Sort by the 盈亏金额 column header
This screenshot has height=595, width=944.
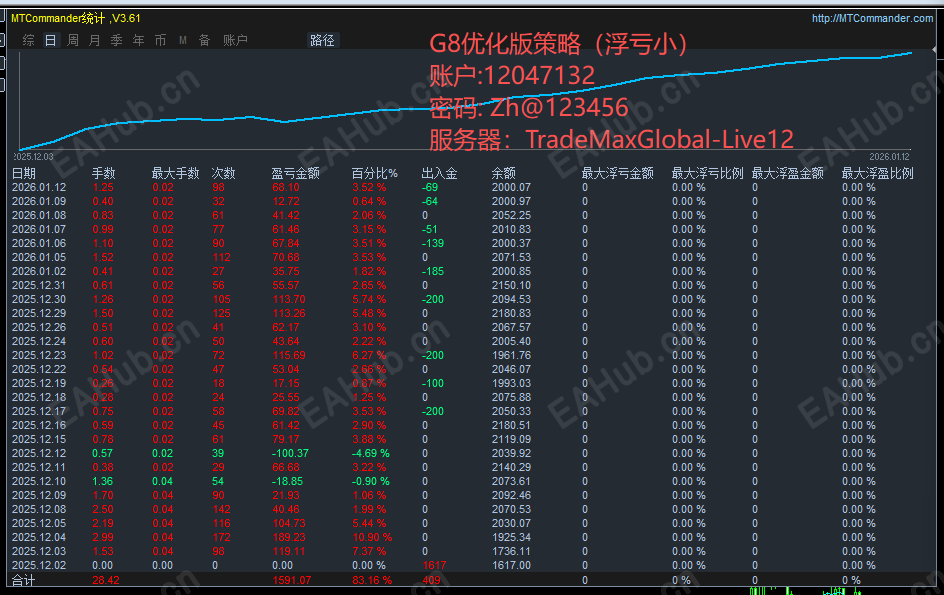298,172
